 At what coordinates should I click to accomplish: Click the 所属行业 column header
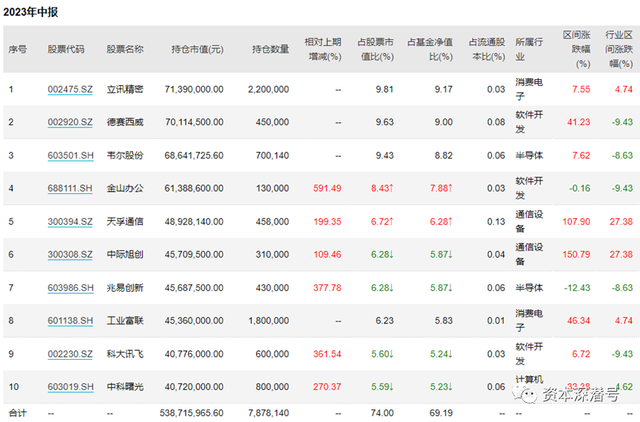[529, 49]
